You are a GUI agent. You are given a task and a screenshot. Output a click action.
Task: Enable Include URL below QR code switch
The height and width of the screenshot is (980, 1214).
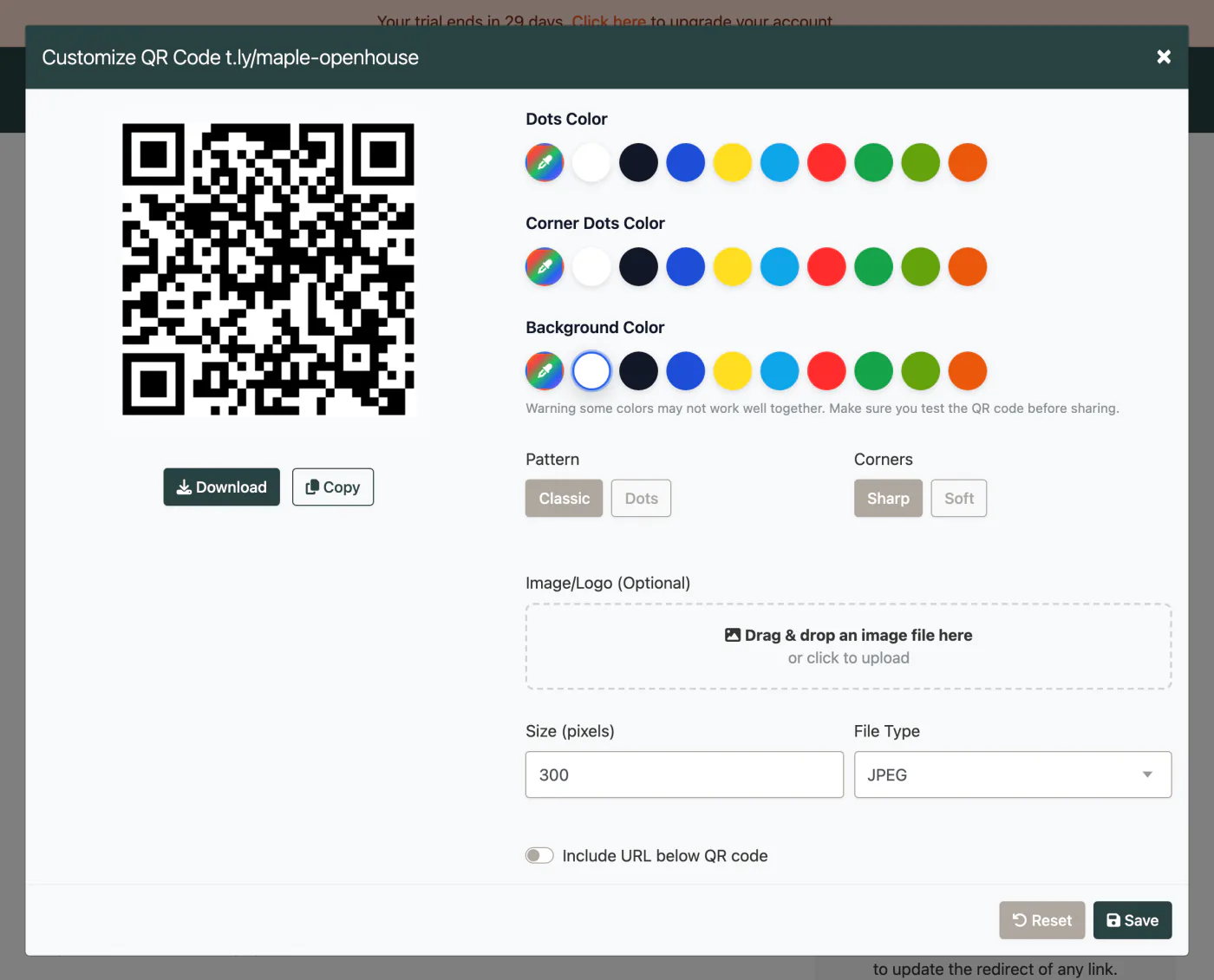point(539,856)
